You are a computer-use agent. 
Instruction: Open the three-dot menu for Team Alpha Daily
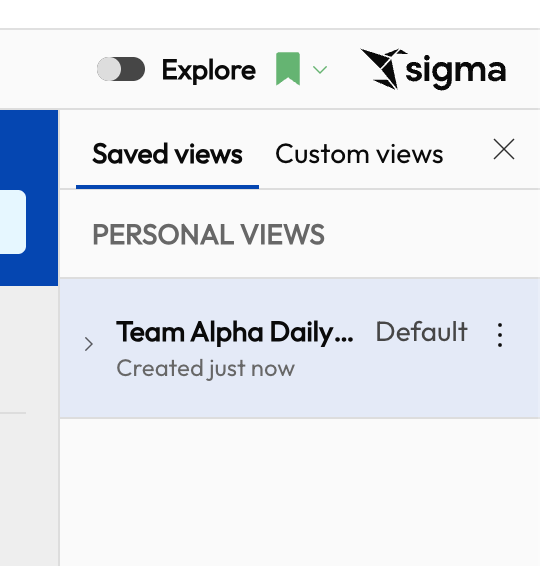[500, 335]
